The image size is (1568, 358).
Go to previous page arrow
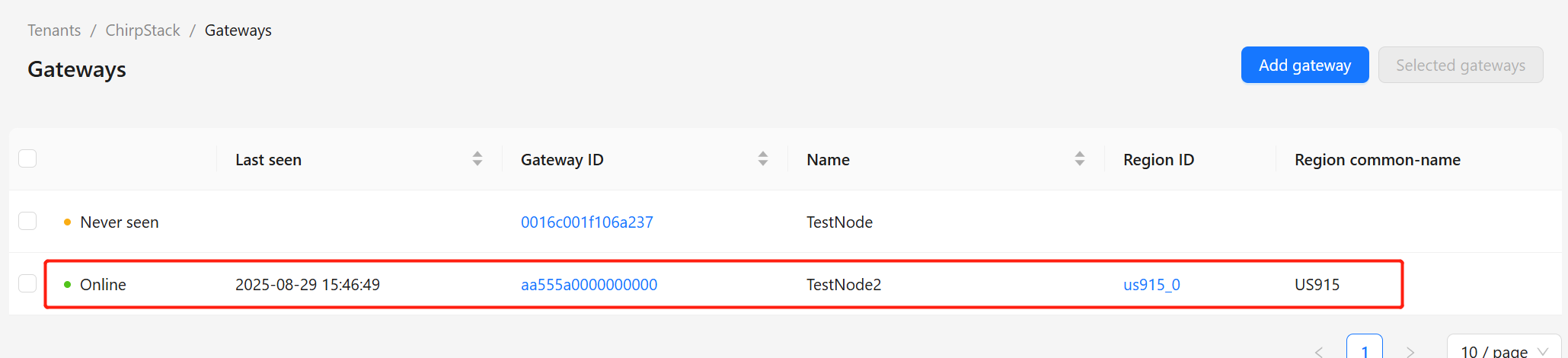click(1319, 351)
